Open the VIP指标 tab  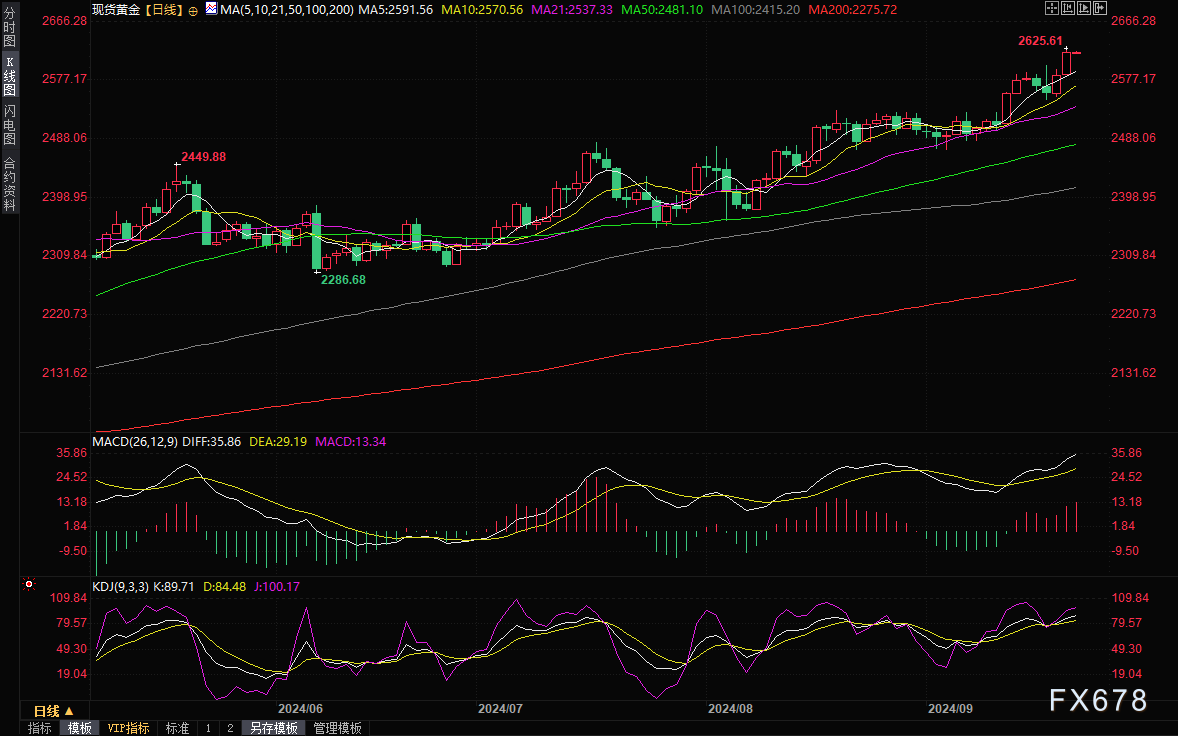click(x=128, y=728)
